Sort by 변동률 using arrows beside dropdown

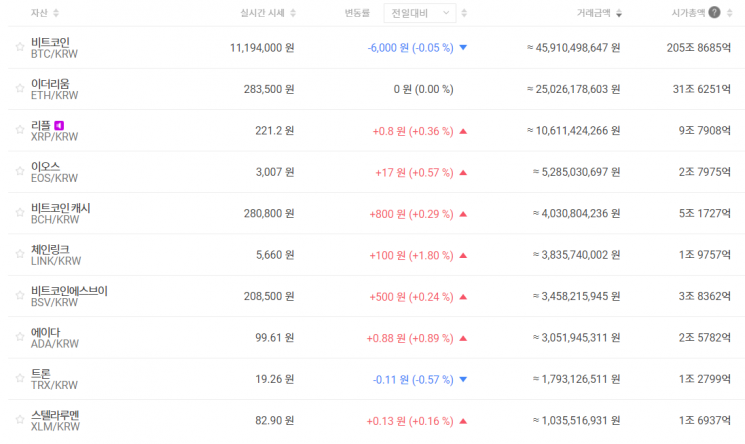[464, 13]
